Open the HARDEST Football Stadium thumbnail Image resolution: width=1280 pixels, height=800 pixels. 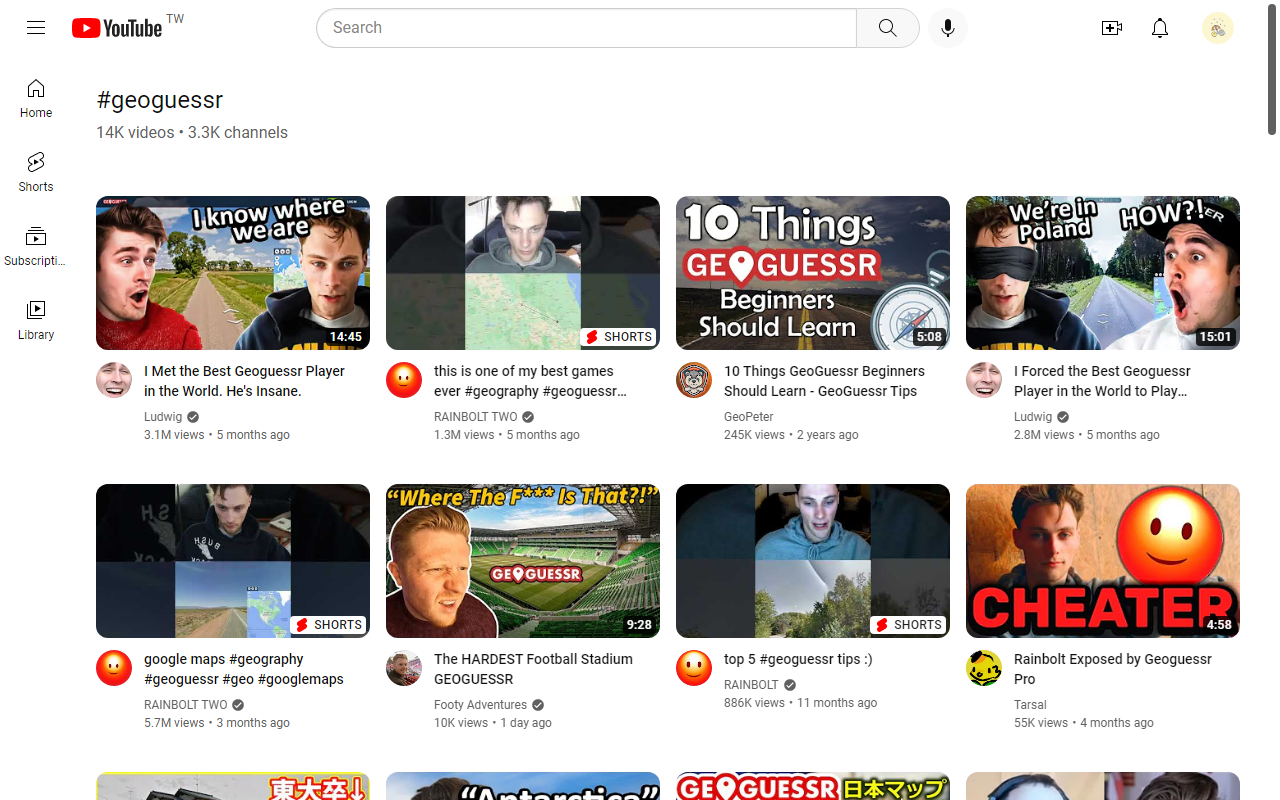[x=523, y=561]
